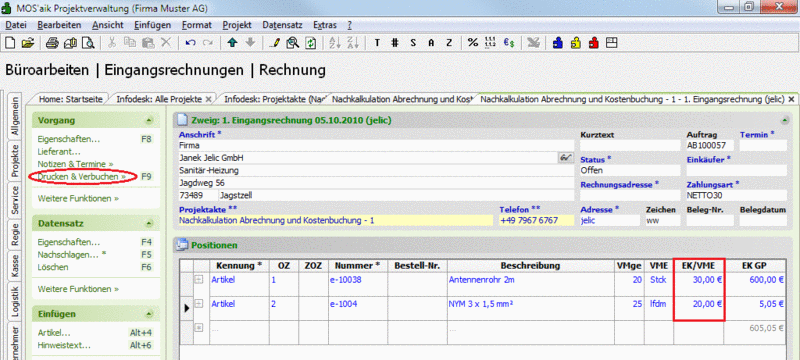Click the percent sign toolbar icon
Image resolution: width=800 pixels, height=360 pixels.
473,43
